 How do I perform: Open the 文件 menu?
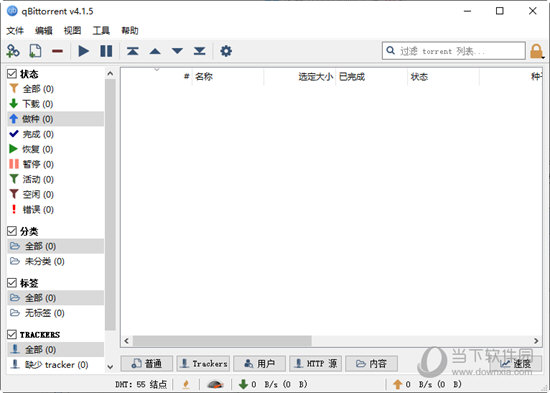(x=15, y=31)
